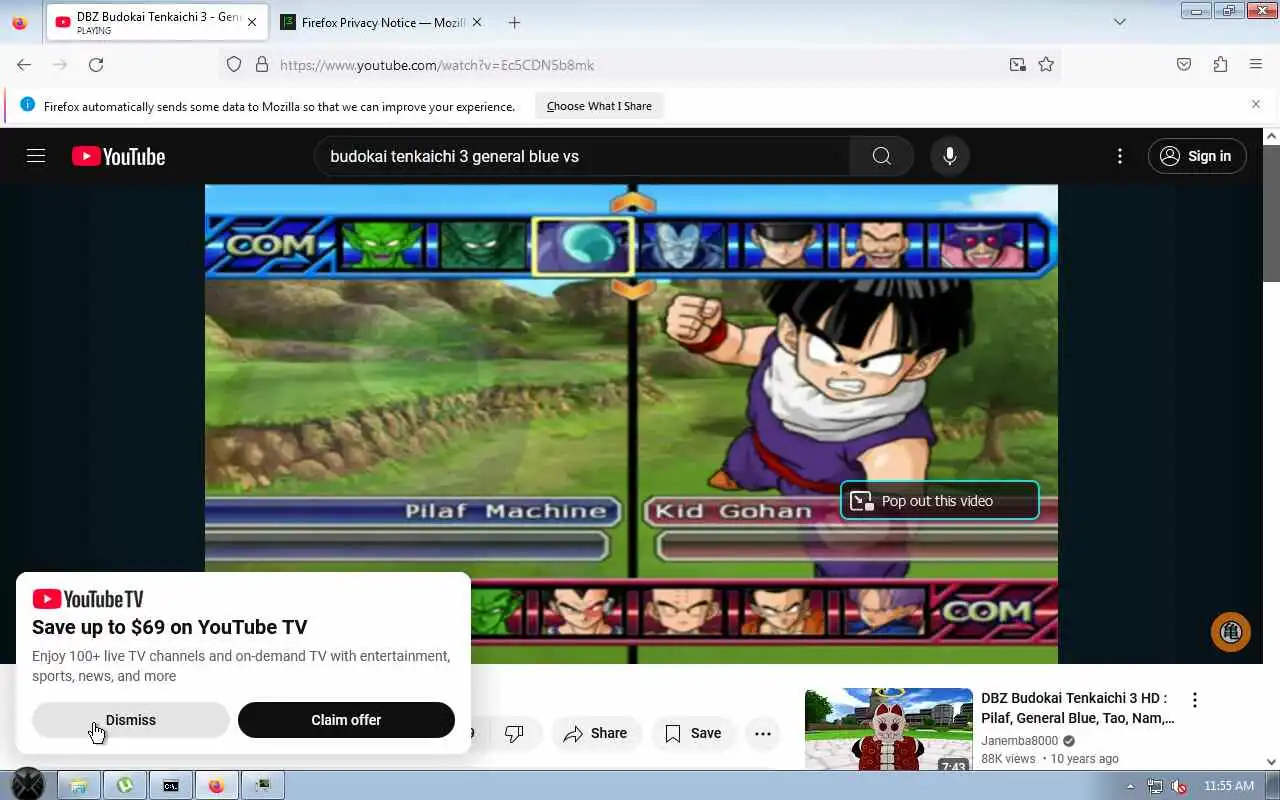Open options menu for suggested video

[x=1194, y=700]
